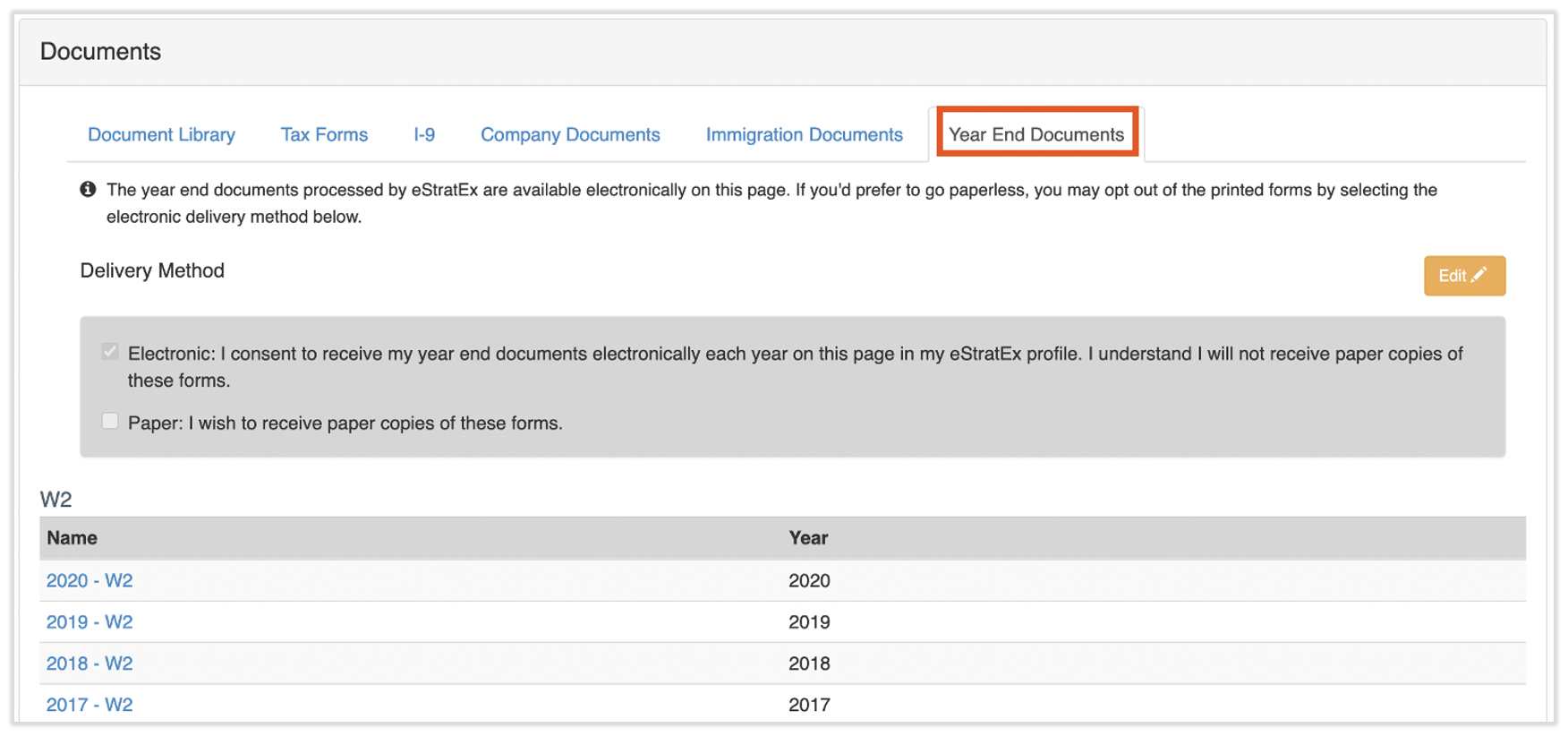Open the Tax Forms tab
The width and height of the screenshot is (1568, 736).
tap(324, 134)
